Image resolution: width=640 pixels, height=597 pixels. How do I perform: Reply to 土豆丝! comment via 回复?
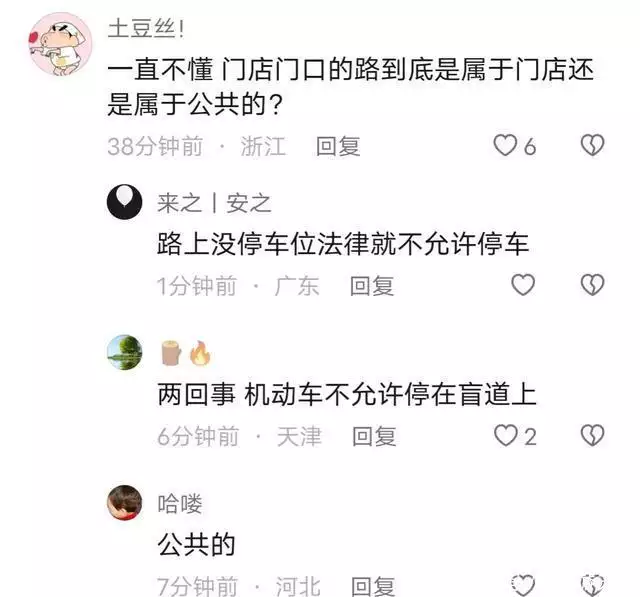(x=338, y=146)
